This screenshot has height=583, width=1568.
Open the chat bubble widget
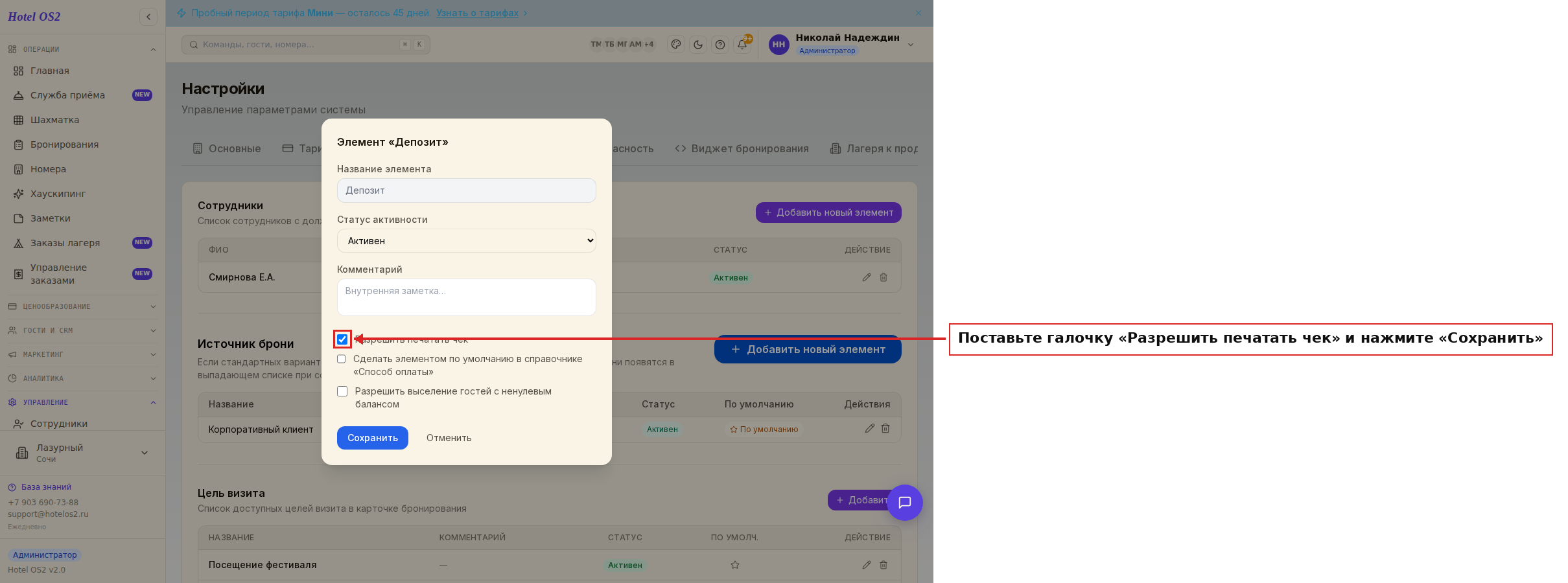coord(905,503)
